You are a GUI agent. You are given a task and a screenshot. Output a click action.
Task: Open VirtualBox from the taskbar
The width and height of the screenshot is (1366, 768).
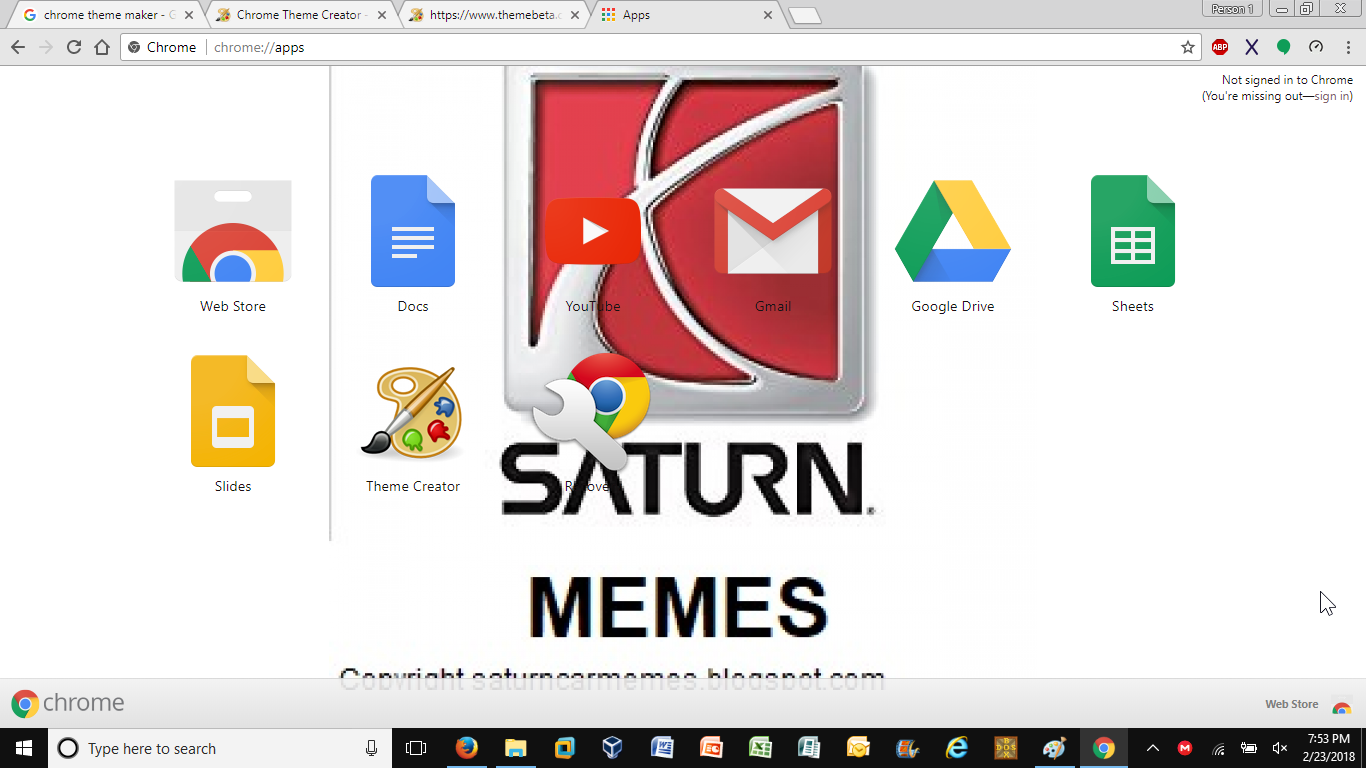[x=613, y=748]
